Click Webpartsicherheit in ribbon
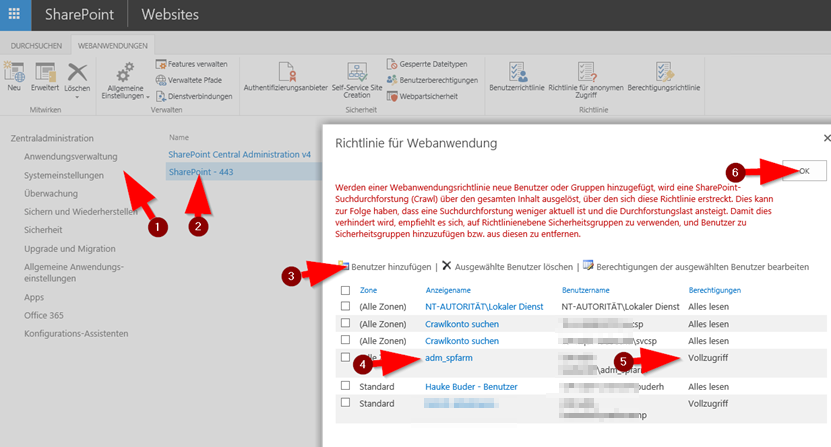 pos(422,97)
